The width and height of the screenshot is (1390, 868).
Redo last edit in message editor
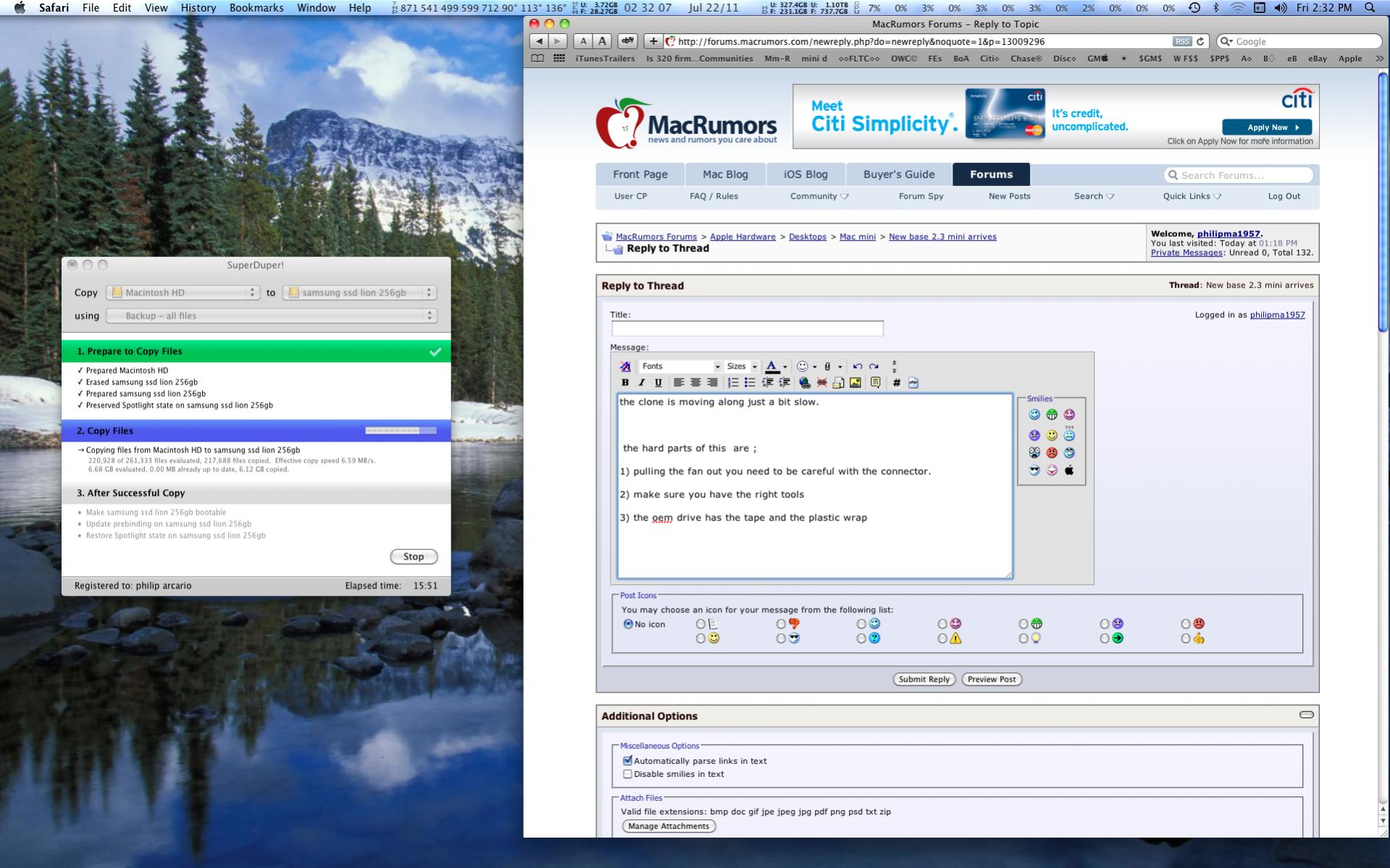click(x=874, y=366)
